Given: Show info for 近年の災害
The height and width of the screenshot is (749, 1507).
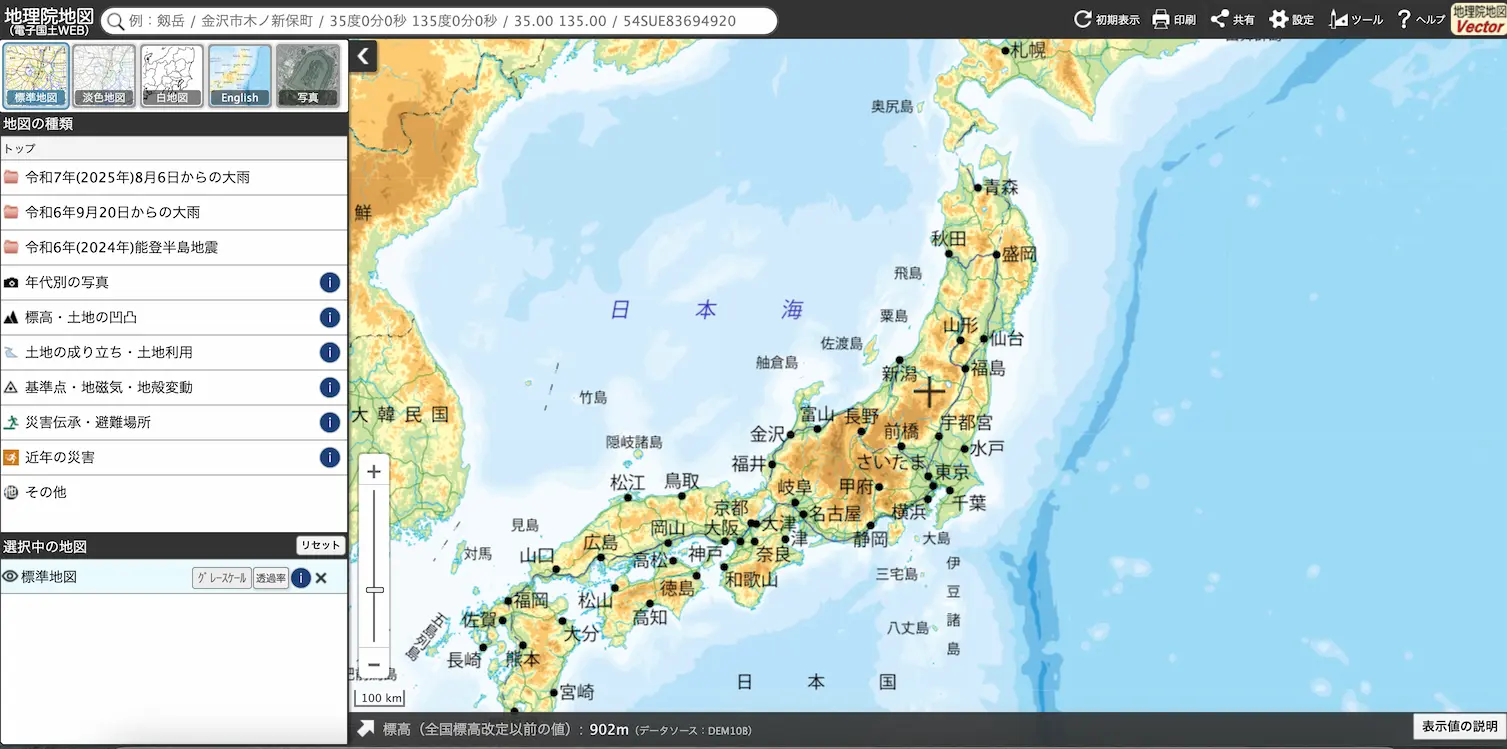Looking at the screenshot, I should [330, 457].
